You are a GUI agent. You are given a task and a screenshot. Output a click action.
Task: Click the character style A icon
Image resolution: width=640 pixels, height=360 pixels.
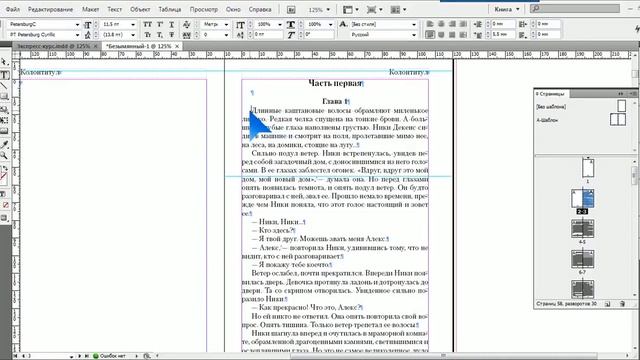343,24
